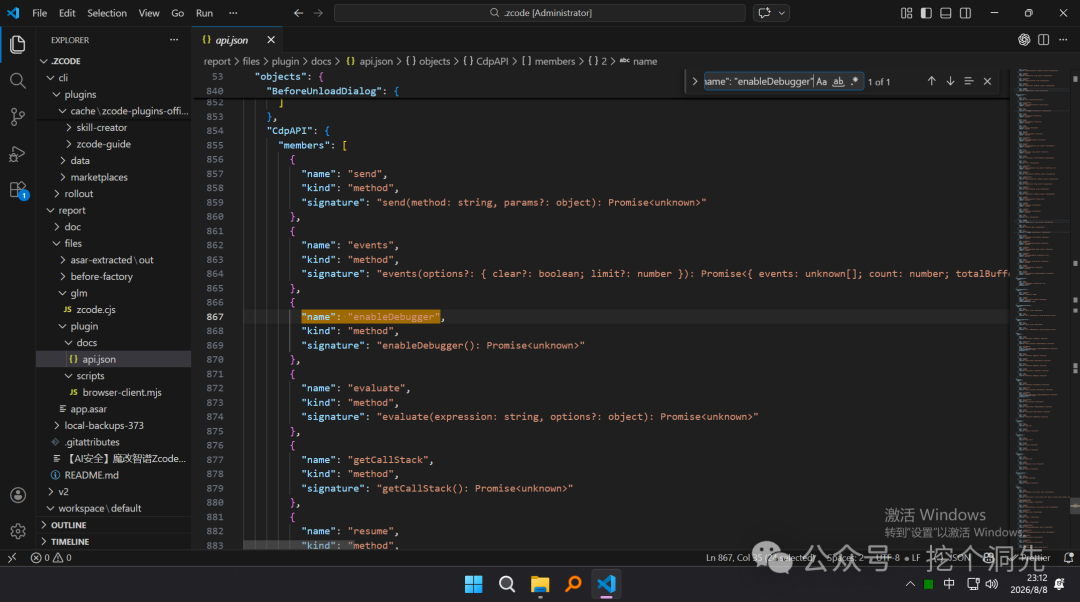Open browser-client.mjs in the explorer
Viewport: 1080px width, 602px height.
pyautogui.click(x=114, y=393)
